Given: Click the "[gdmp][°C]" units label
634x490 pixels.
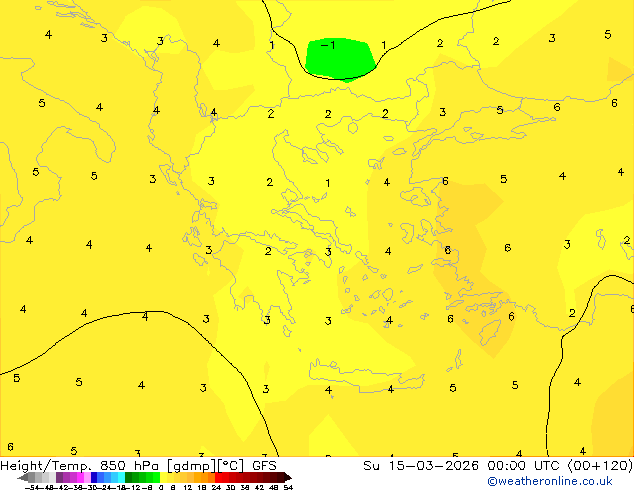Looking at the screenshot, I should point(205,466).
